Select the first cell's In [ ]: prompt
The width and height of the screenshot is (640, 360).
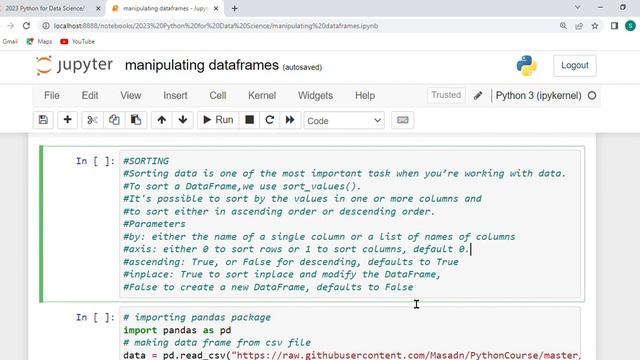click(x=95, y=161)
